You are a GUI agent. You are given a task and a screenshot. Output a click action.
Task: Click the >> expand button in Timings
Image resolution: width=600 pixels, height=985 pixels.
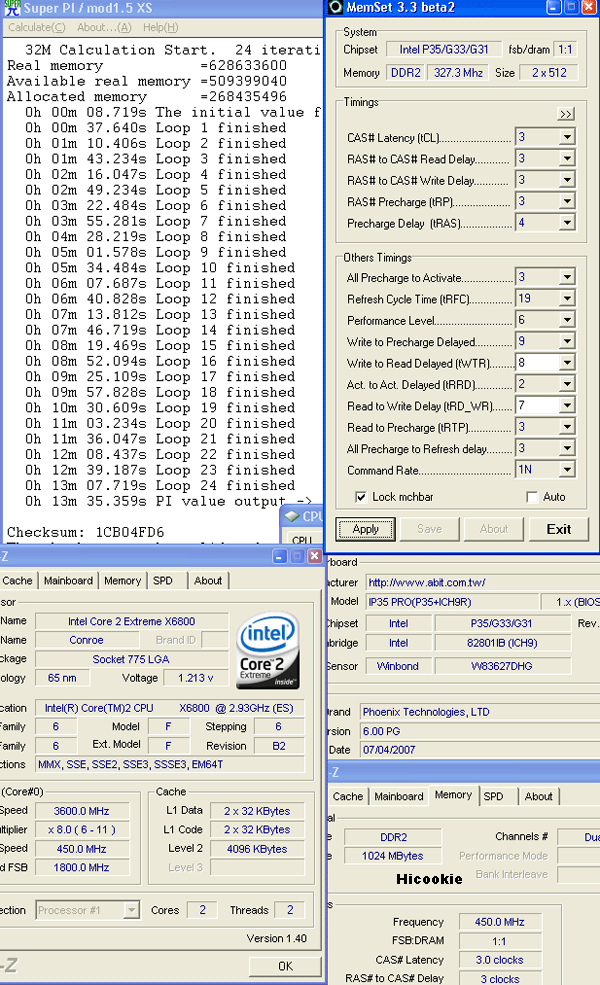(566, 114)
